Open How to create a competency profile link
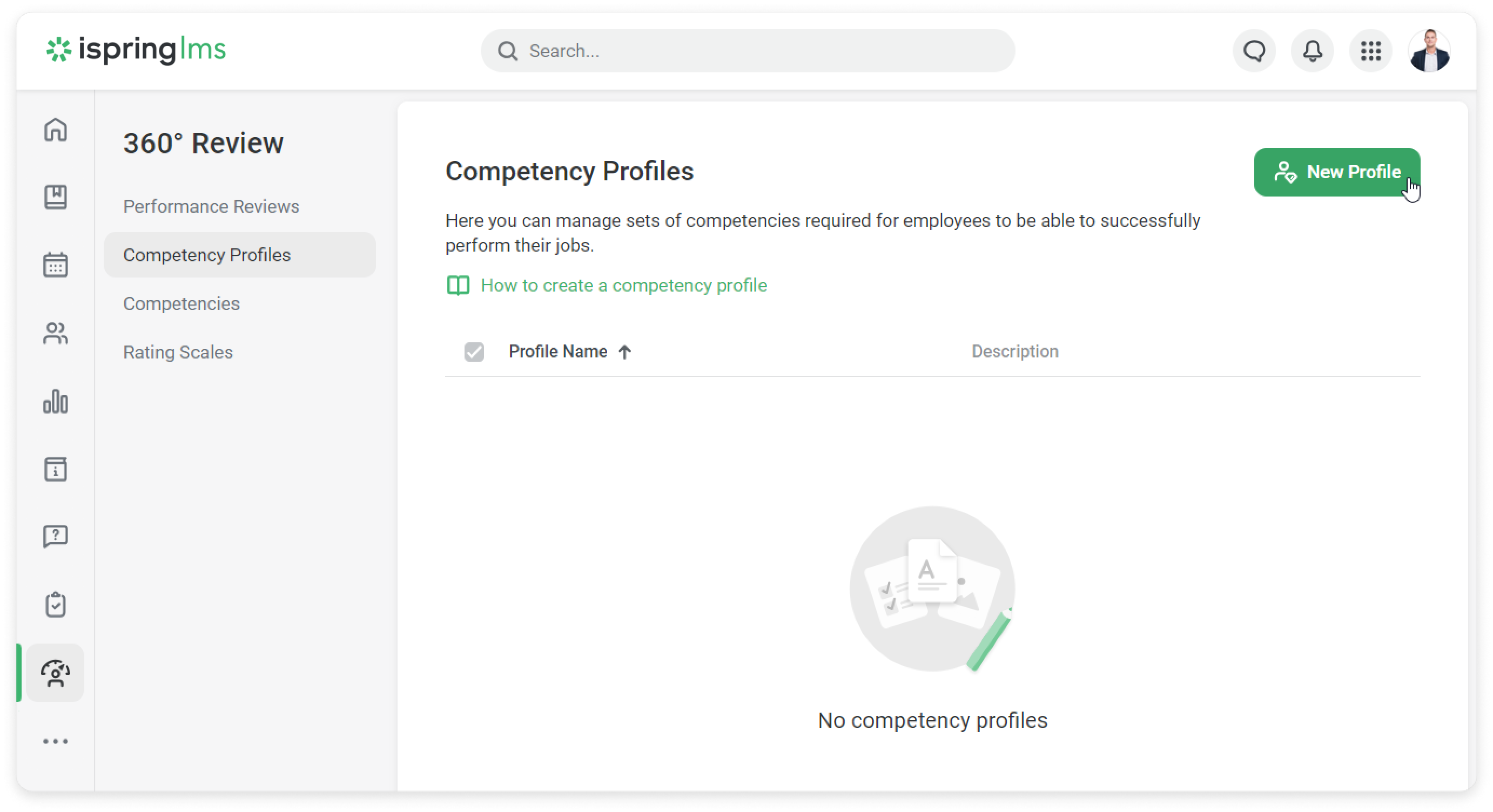 (624, 286)
